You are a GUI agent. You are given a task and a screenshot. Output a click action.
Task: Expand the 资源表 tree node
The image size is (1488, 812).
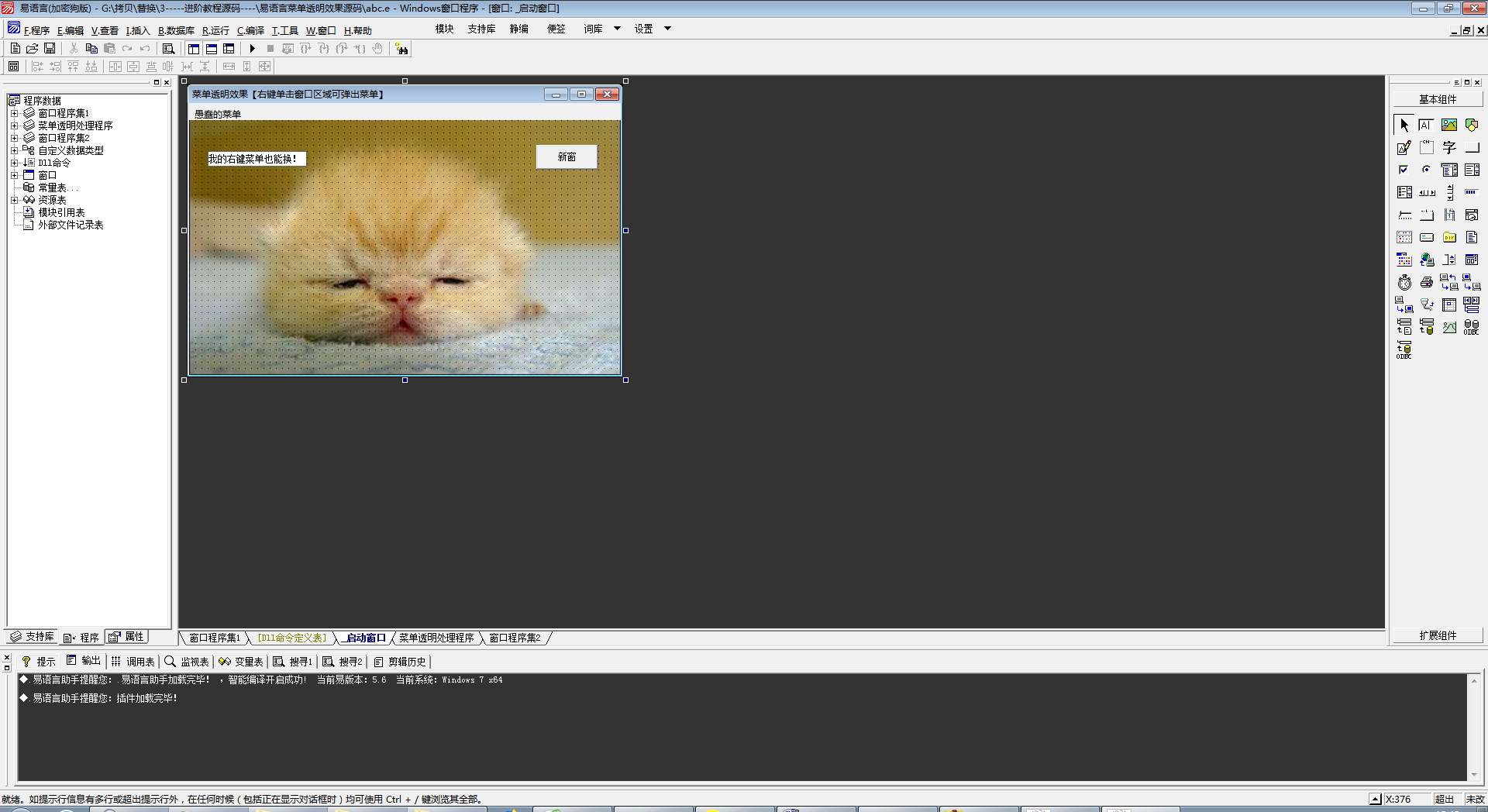tap(14, 200)
